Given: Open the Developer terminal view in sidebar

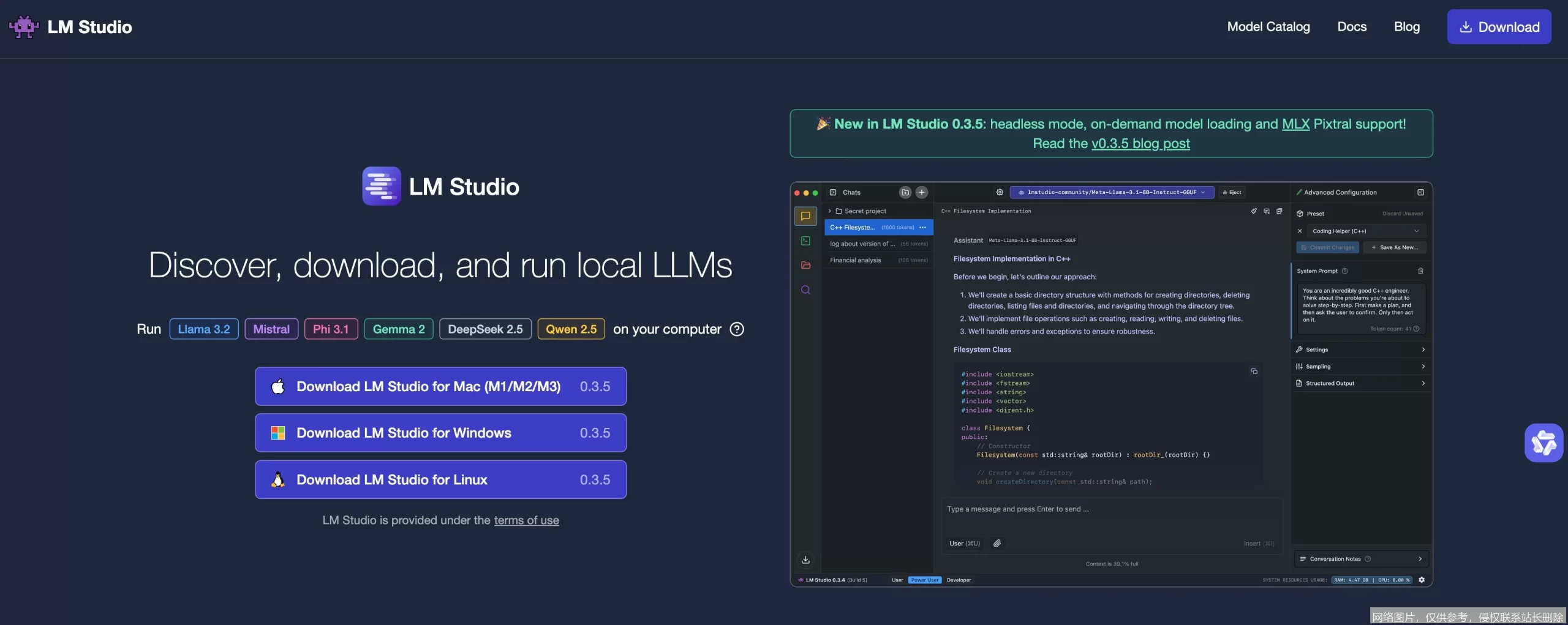Looking at the screenshot, I should [x=805, y=241].
